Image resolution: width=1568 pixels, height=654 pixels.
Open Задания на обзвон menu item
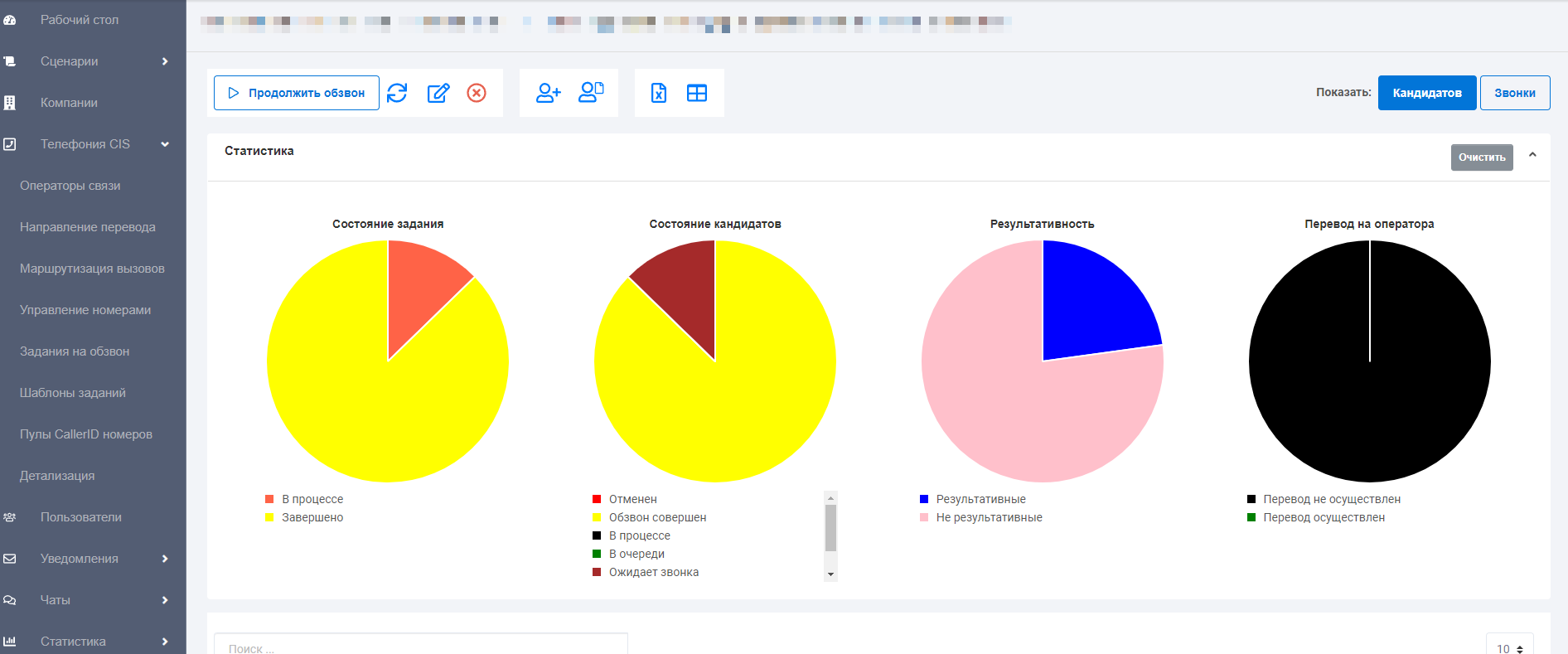click(75, 351)
